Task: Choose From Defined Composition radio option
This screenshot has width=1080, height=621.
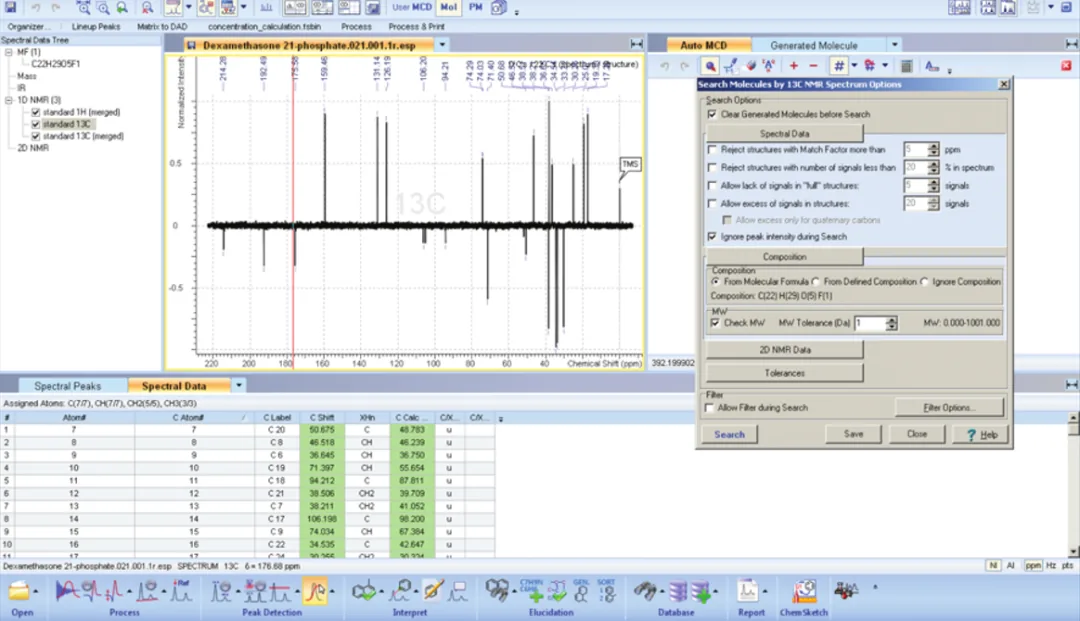Action: (816, 282)
